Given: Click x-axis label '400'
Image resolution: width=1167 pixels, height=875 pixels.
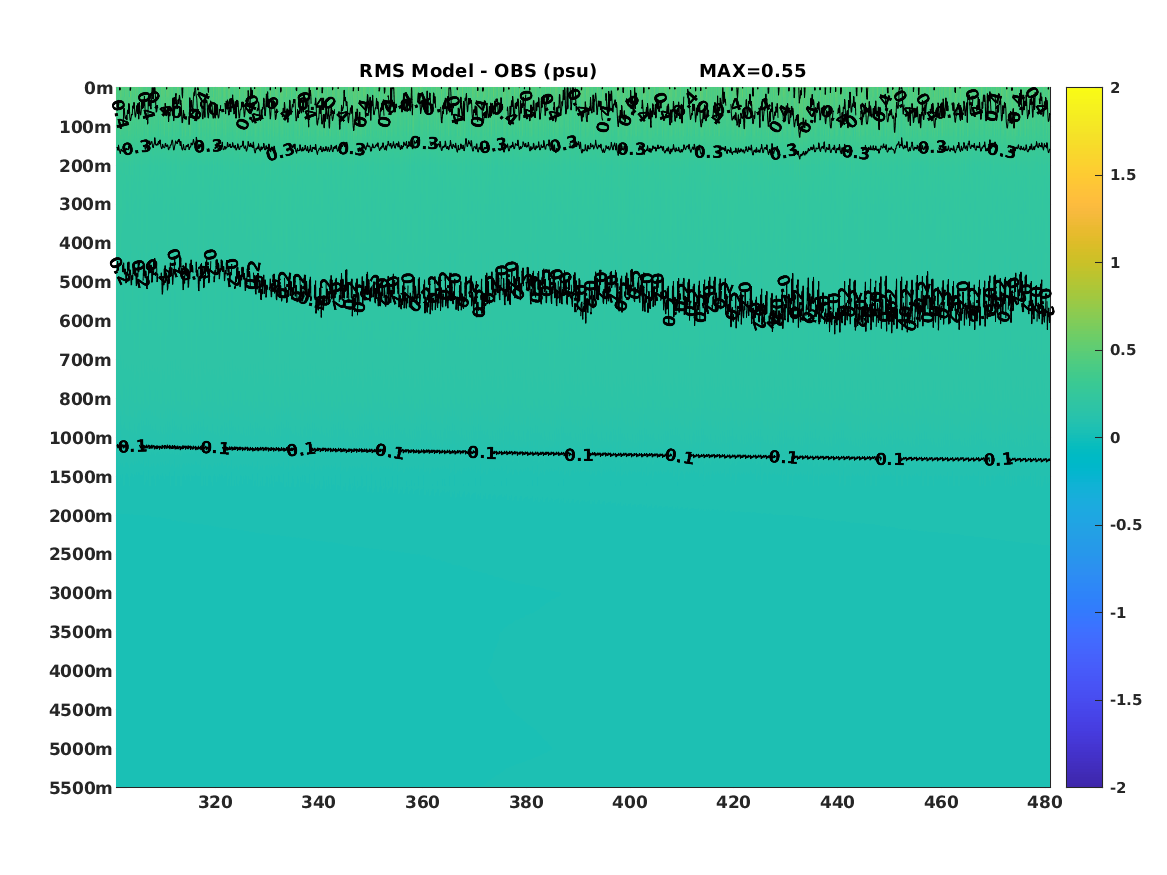Looking at the screenshot, I should (x=630, y=803).
